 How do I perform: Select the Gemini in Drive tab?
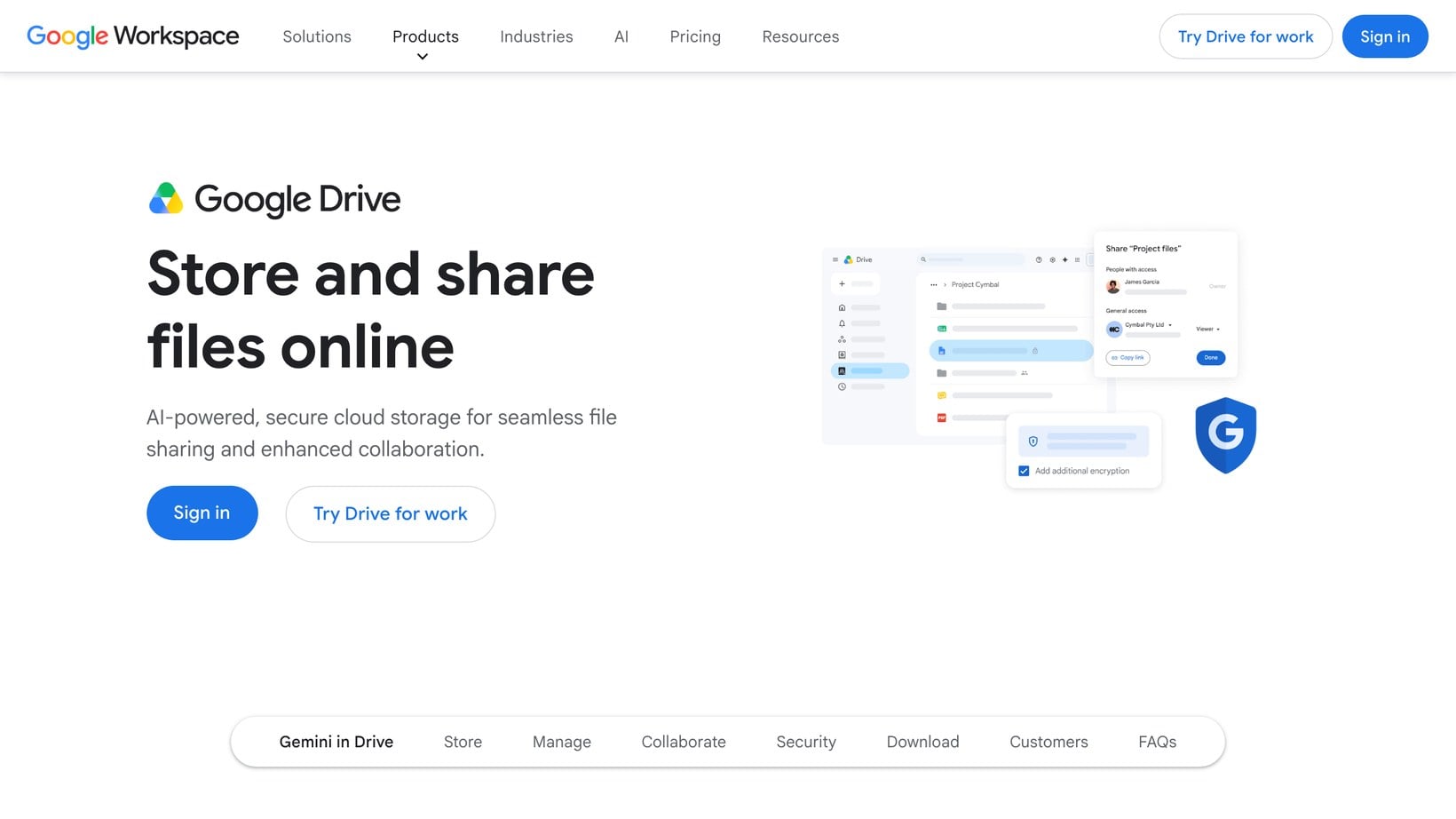(x=336, y=742)
